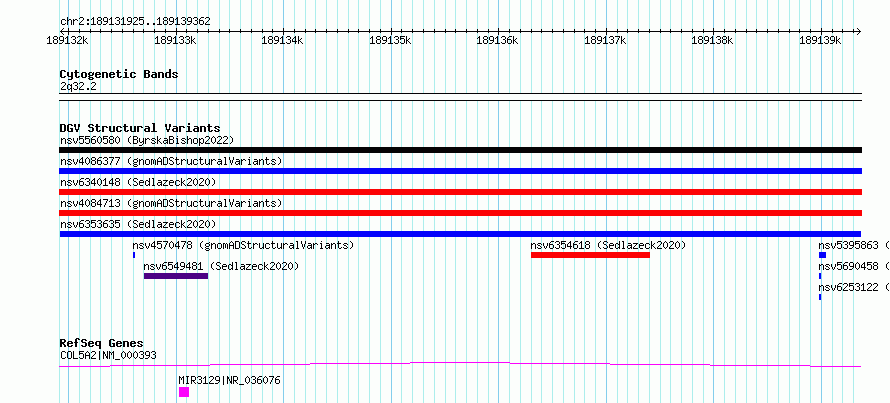
Task: Open COL5A2|NM_000393 gene label
Action: pos(108,355)
